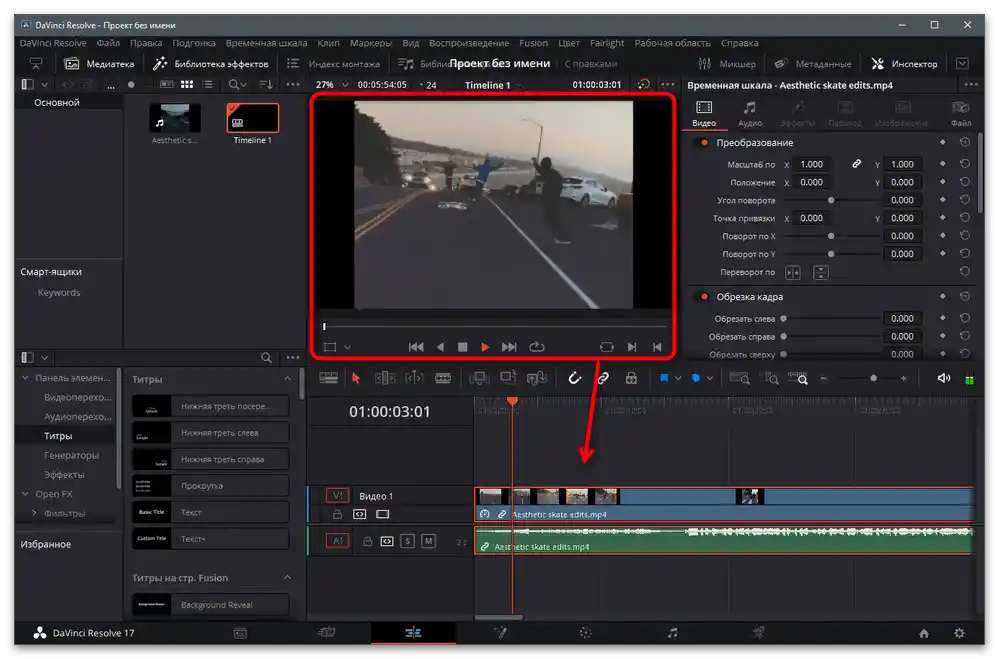Screen dimensions: 999x659
Task: Click the timeline volume speaker icon
Action: click(x=944, y=379)
